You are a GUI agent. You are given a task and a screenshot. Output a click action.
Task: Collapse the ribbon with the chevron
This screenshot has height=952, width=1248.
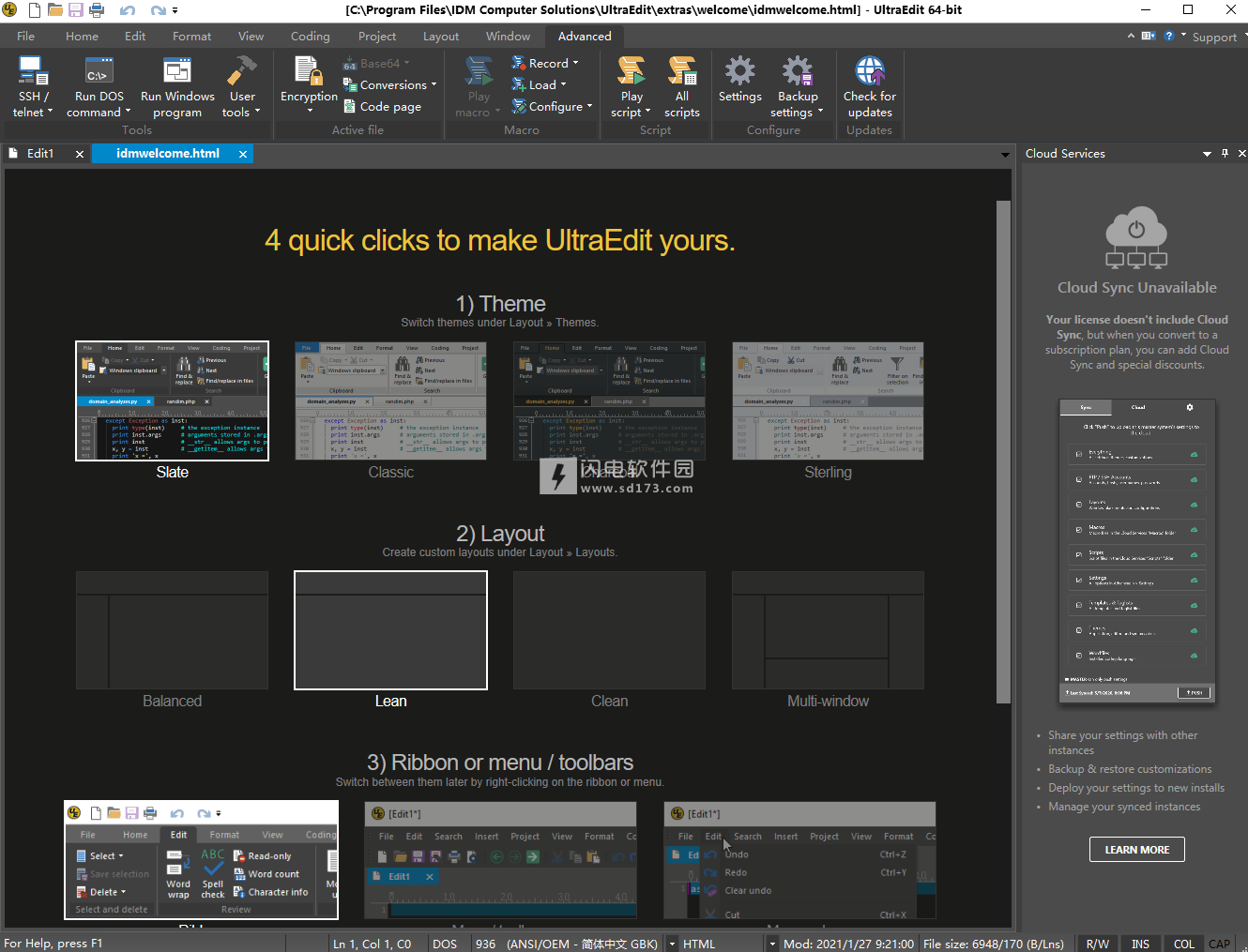tap(1131, 36)
